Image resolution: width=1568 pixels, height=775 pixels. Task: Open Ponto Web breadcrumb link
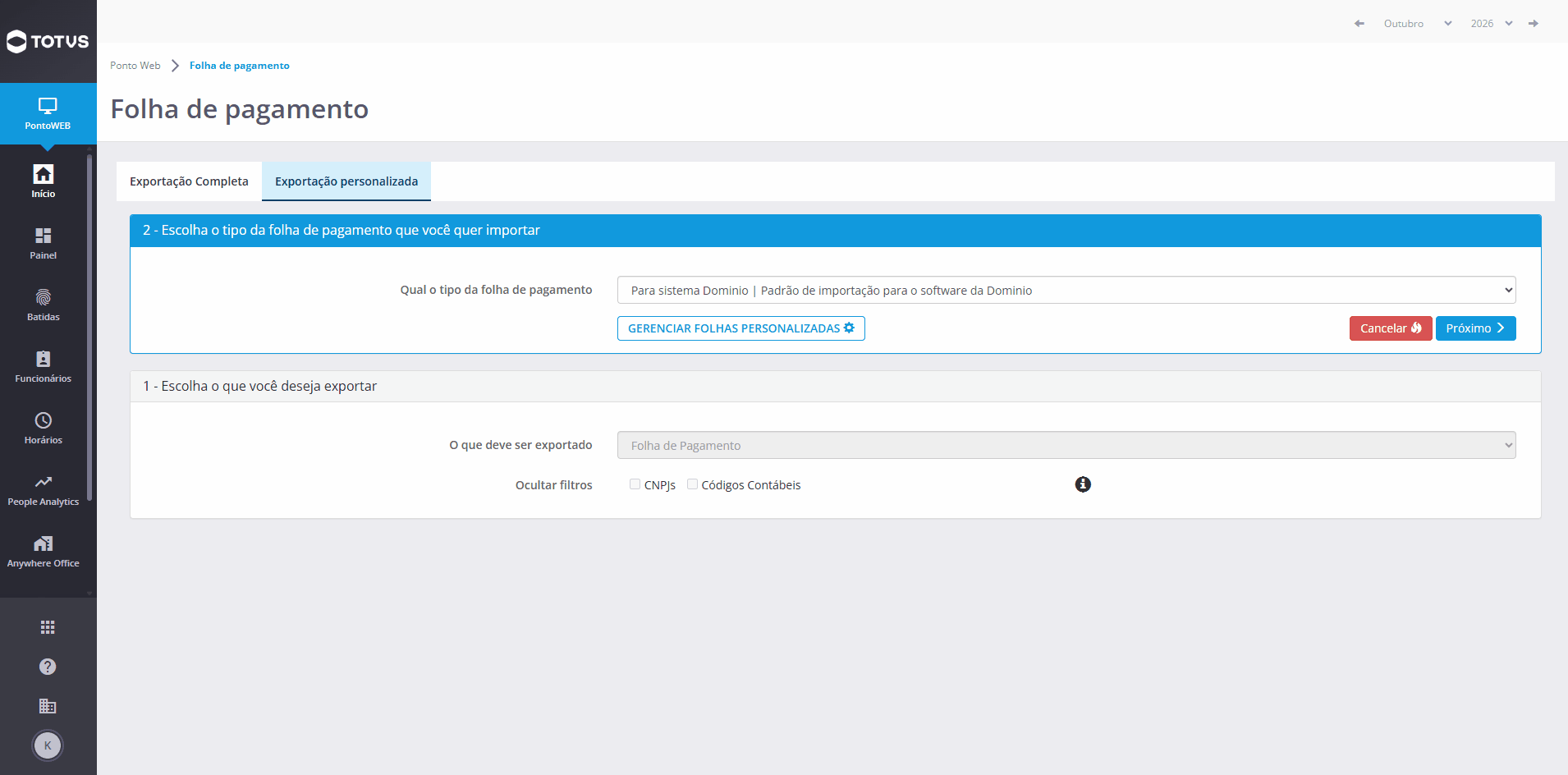point(135,66)
